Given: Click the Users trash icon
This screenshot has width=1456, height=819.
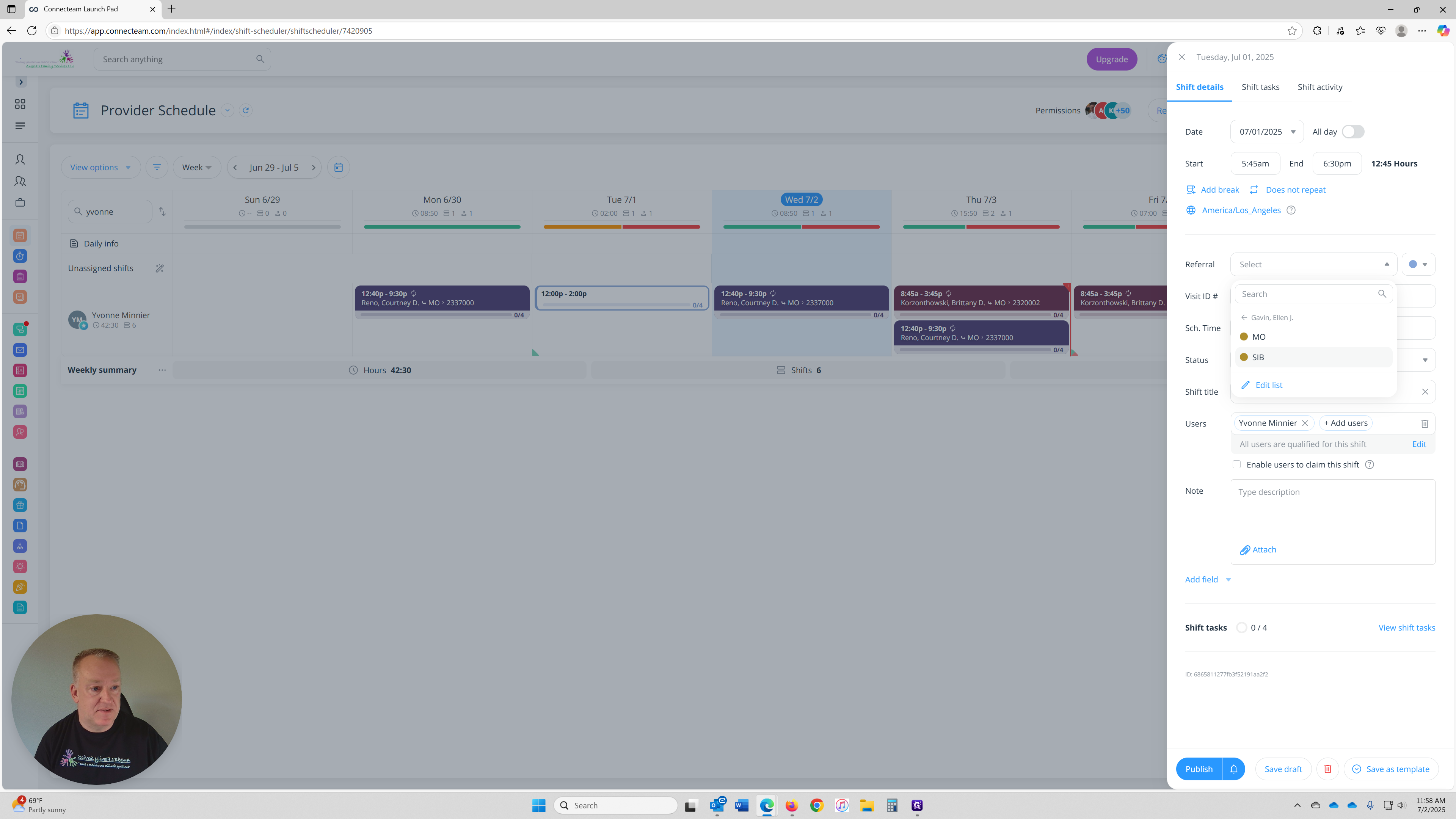Looking at the screenshot, I should pos(1425,424).
